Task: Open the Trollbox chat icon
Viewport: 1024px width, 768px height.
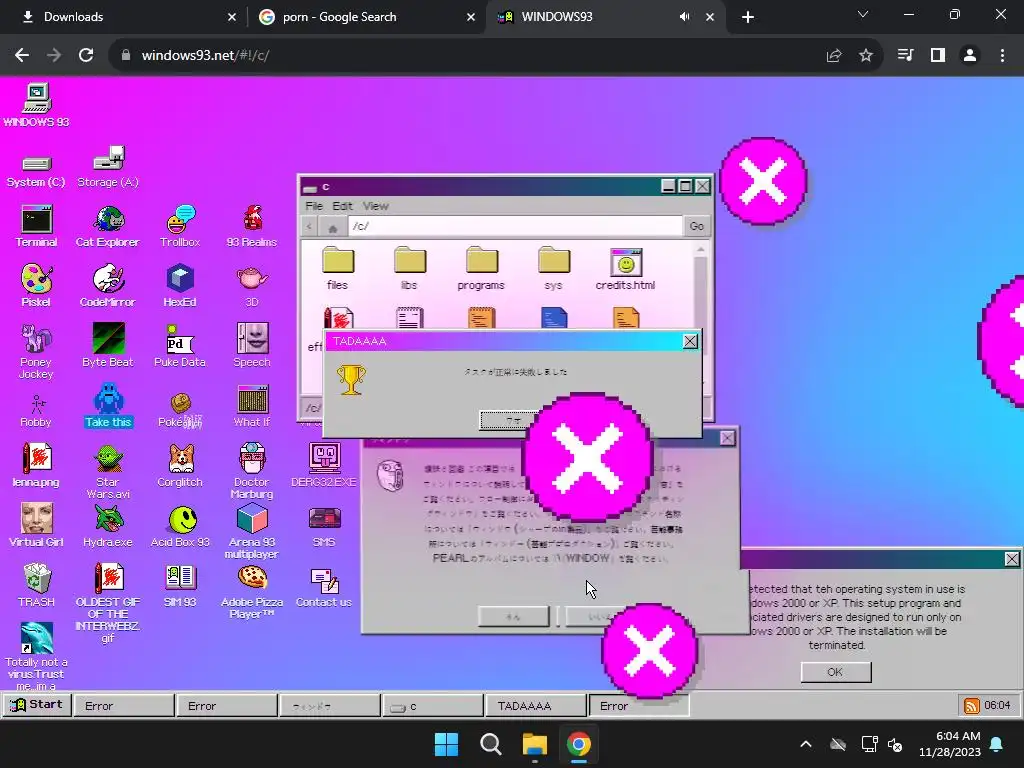Action: click(180, 226)
